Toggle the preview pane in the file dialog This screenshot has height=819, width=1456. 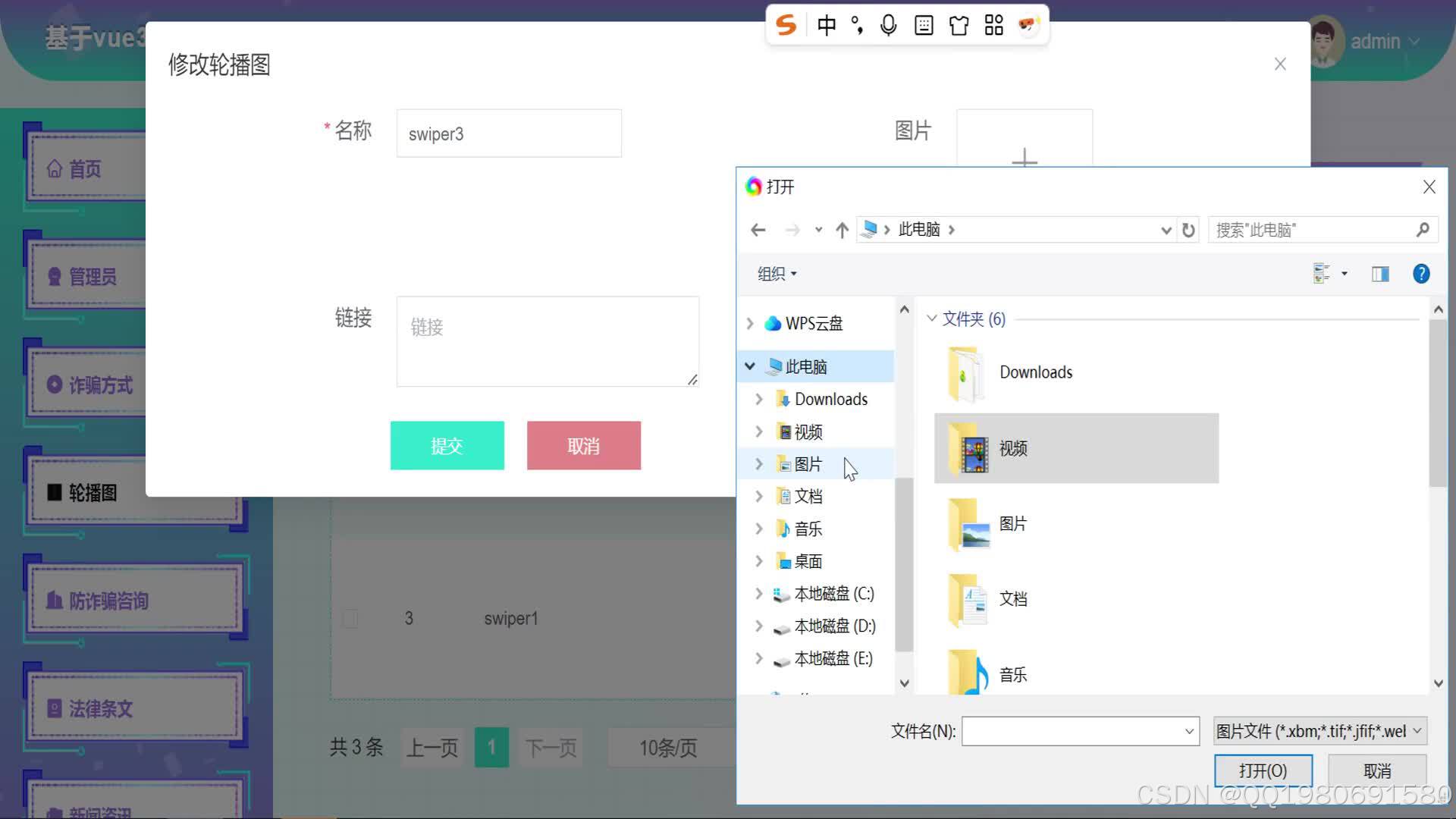click(x=1380, y=274)
